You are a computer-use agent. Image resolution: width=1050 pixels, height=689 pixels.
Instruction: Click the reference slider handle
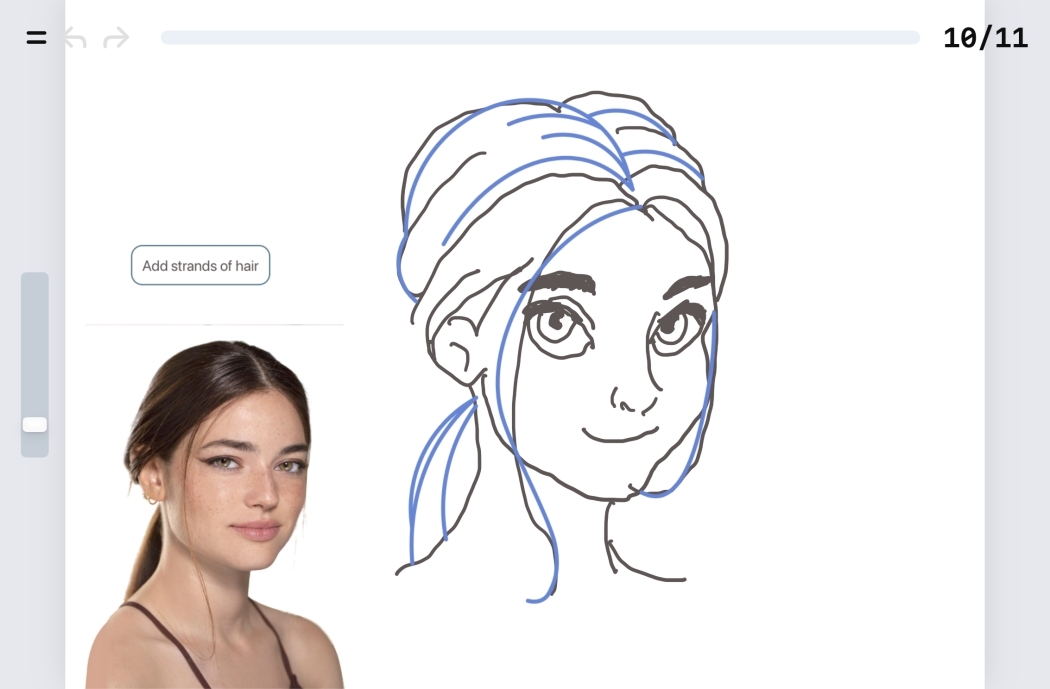tap(34, 424)
